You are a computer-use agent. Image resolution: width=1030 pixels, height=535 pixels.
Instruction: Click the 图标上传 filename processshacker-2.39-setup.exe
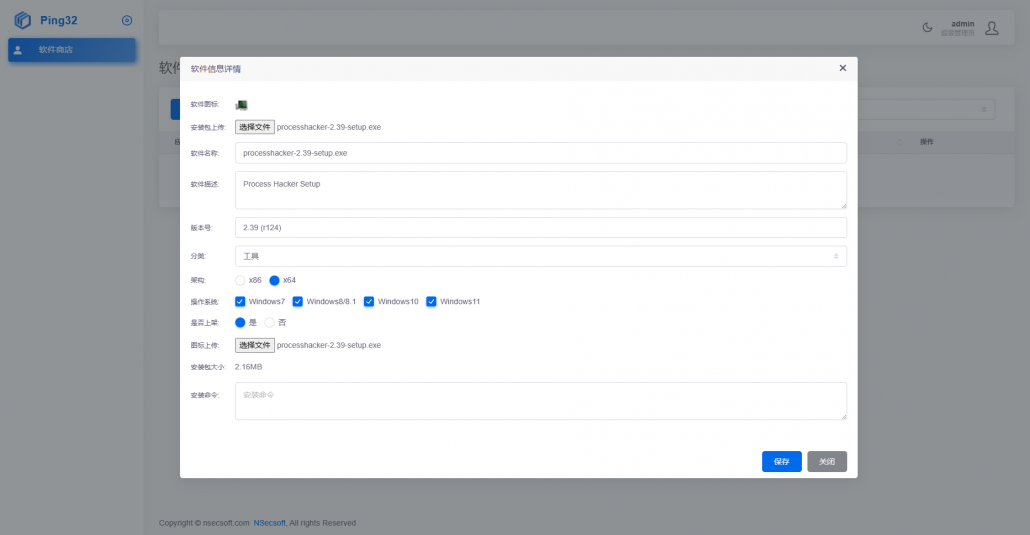pyautogui.click(x=328, y=345)
